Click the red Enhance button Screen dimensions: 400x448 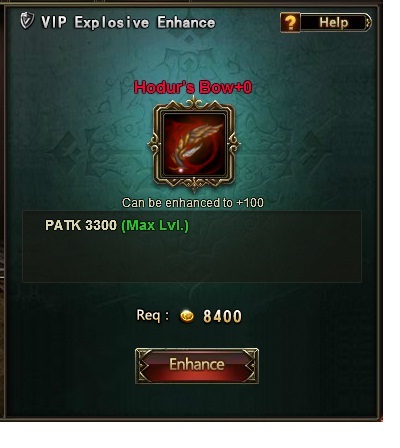tap(197, 366)
